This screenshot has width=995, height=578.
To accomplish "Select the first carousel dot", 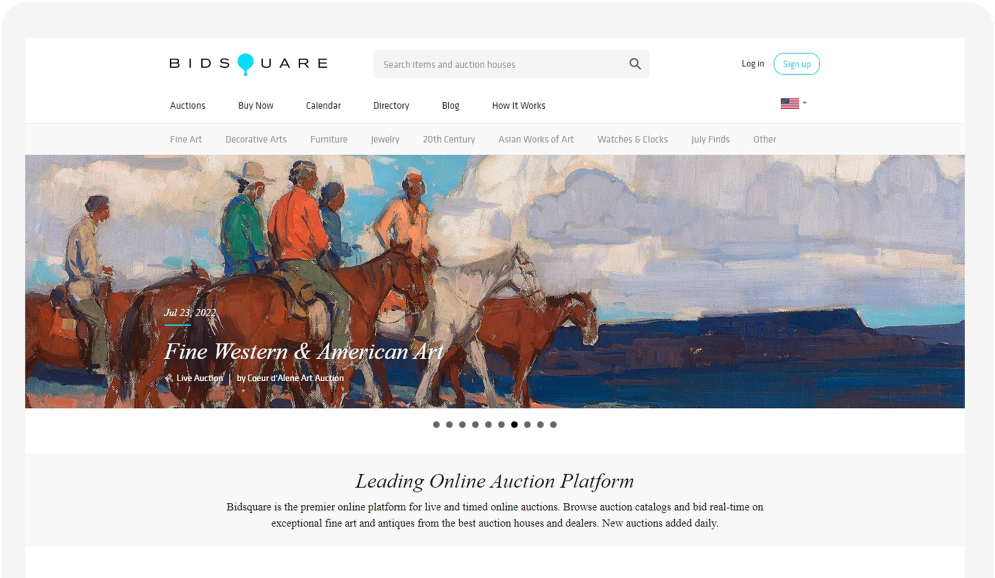I will click(436, 424).
